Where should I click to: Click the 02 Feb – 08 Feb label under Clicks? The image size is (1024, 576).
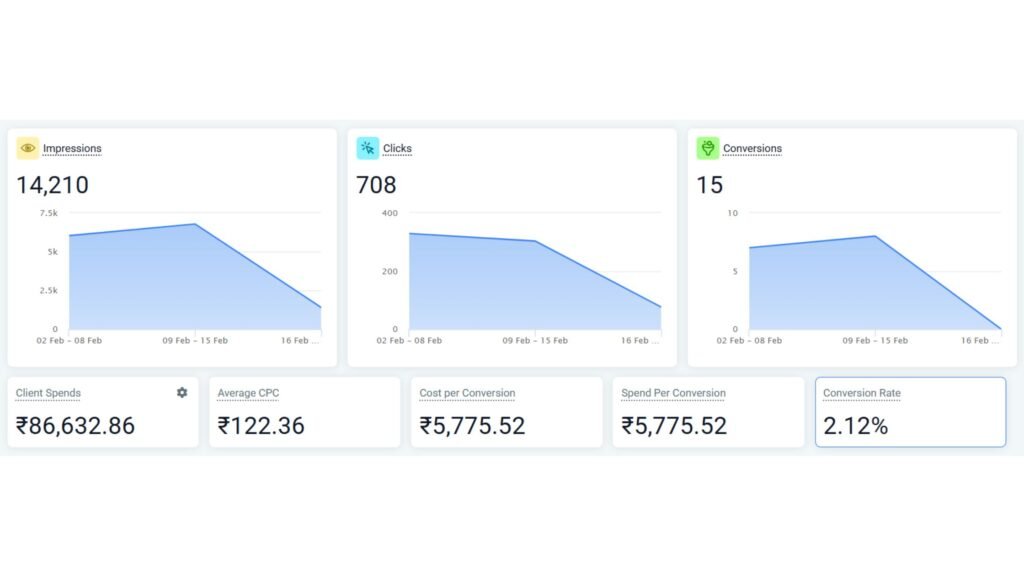click(411, 340)
